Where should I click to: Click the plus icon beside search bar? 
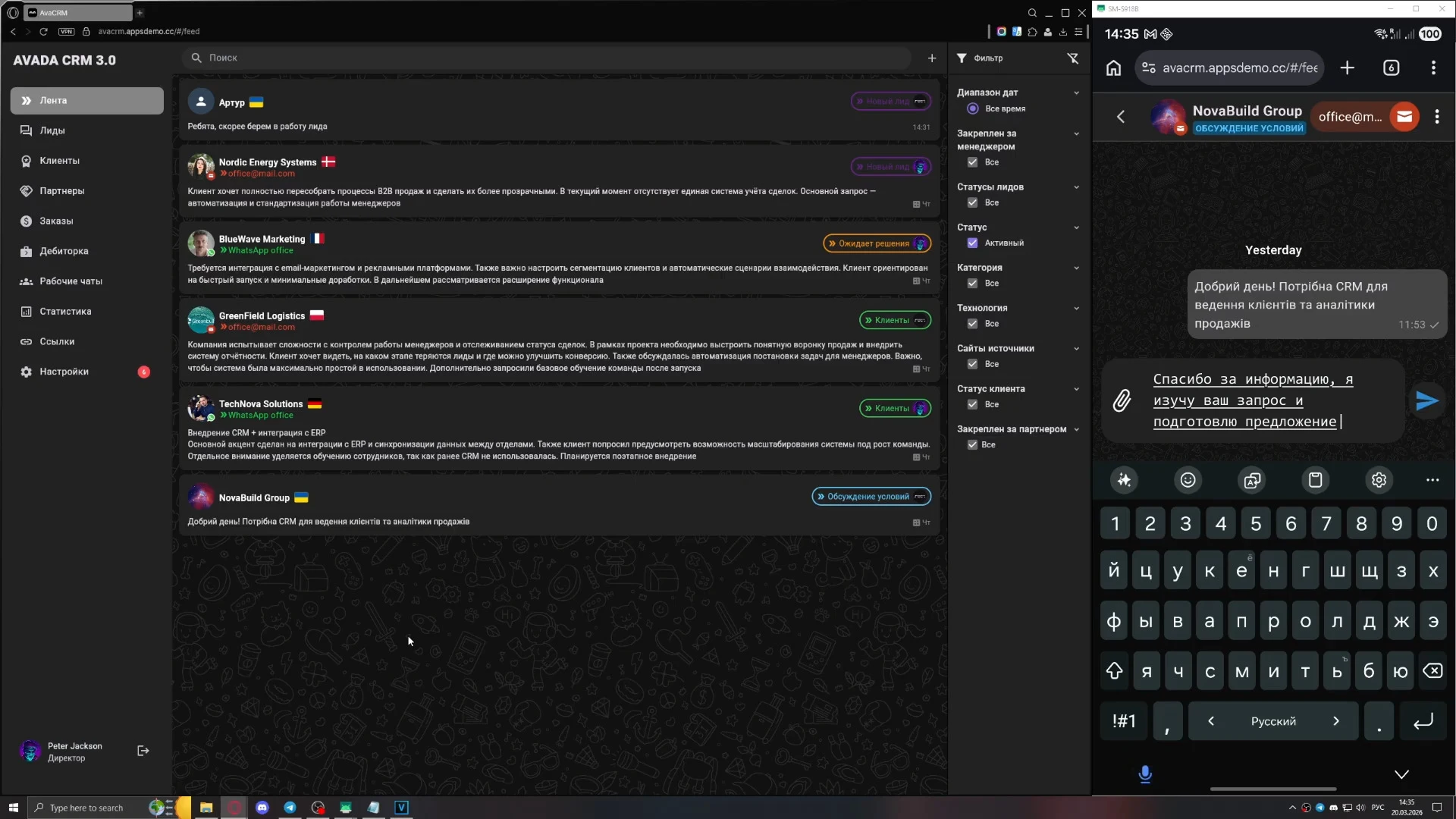tap(932, 58)
